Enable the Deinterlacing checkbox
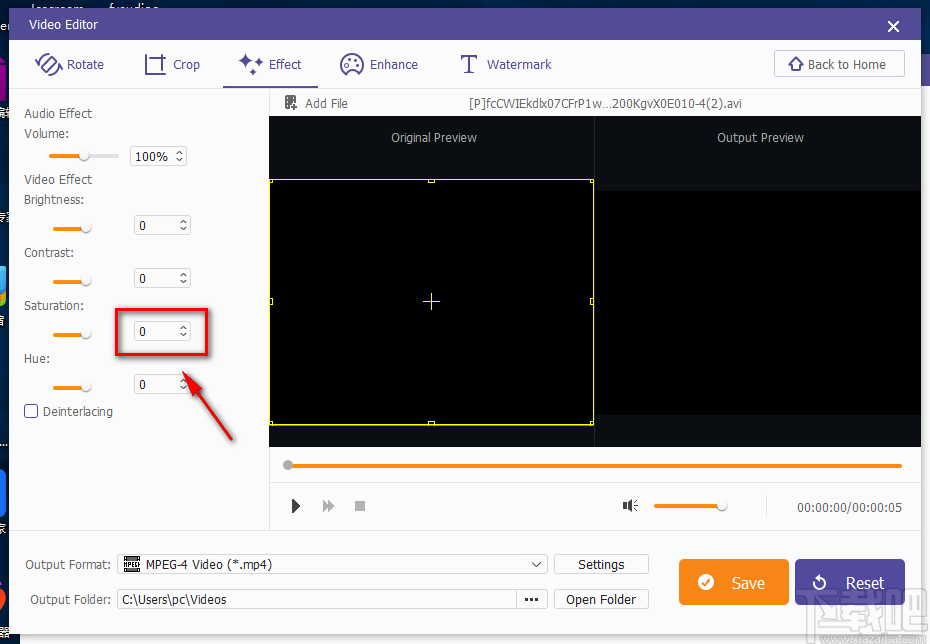 coord(31,411)
